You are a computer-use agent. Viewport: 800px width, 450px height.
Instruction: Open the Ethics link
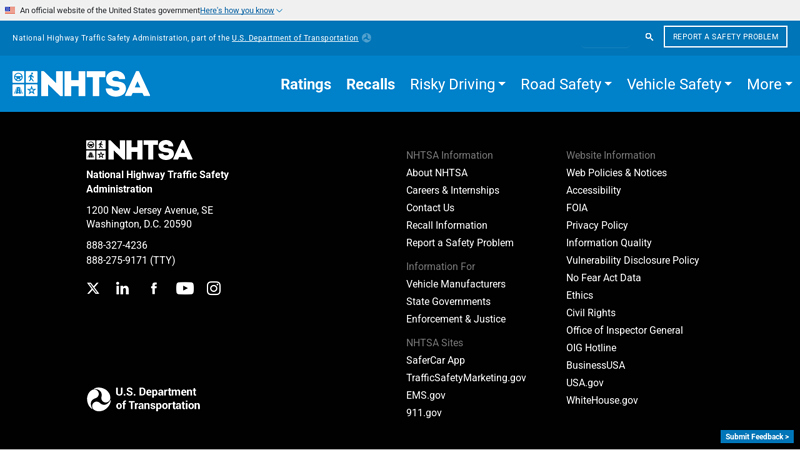coord(579,295)
